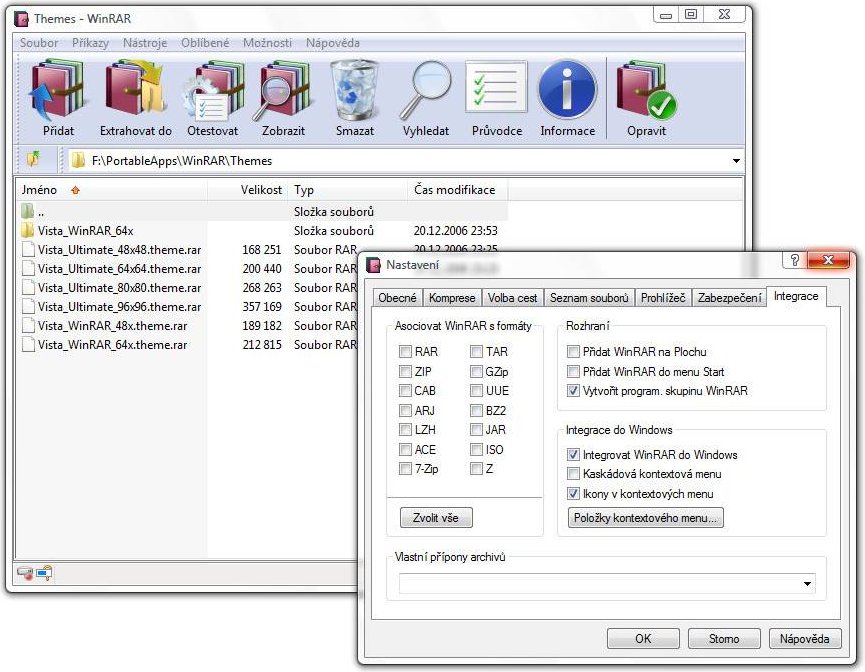
Task: Enable Přidat WinRAR do menu Start
Action: (574, 371)
